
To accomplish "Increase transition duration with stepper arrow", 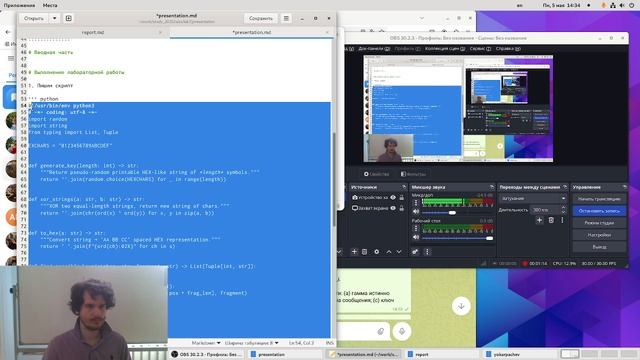I will tap(563, 208).
